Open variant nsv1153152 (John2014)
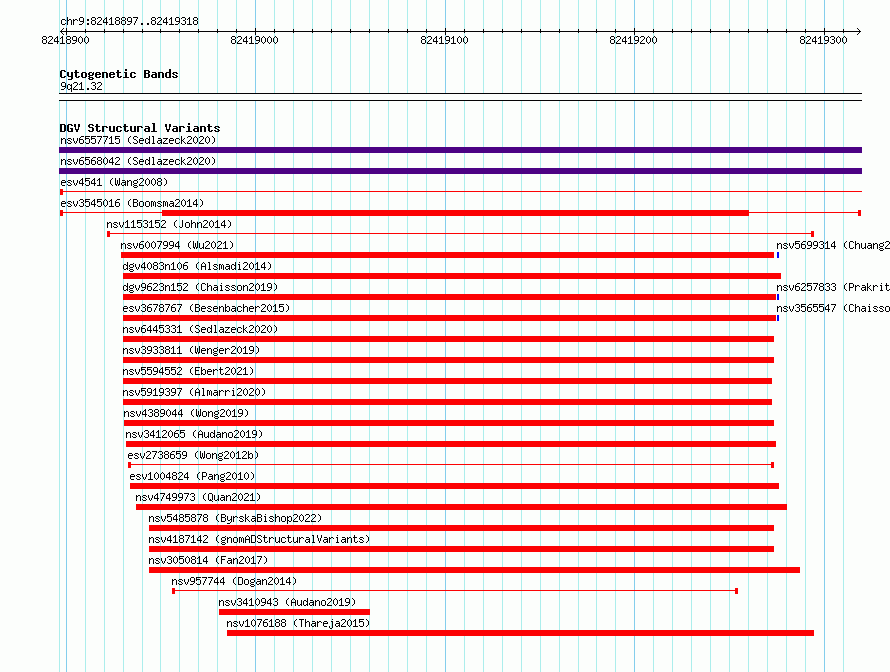Image resolution: width=890 pixels, height=672 pixels. (169, 224)
